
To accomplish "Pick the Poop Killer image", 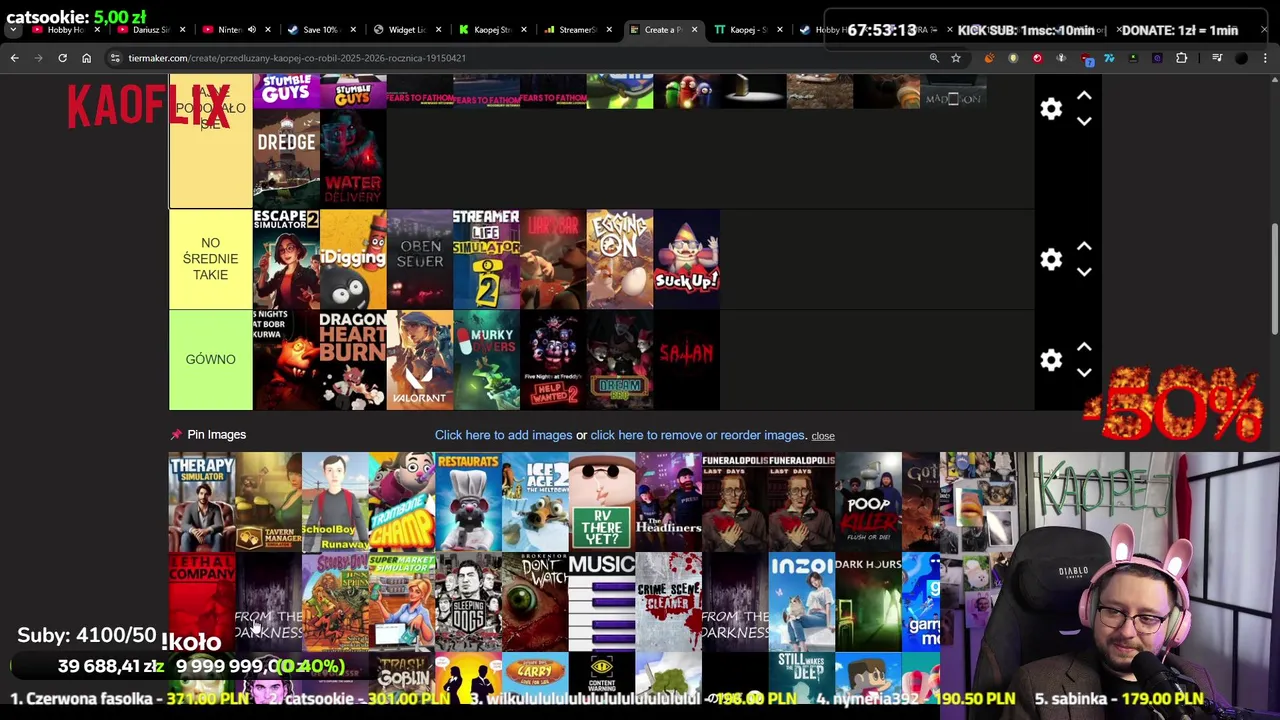I will click(x=868, y=502).
